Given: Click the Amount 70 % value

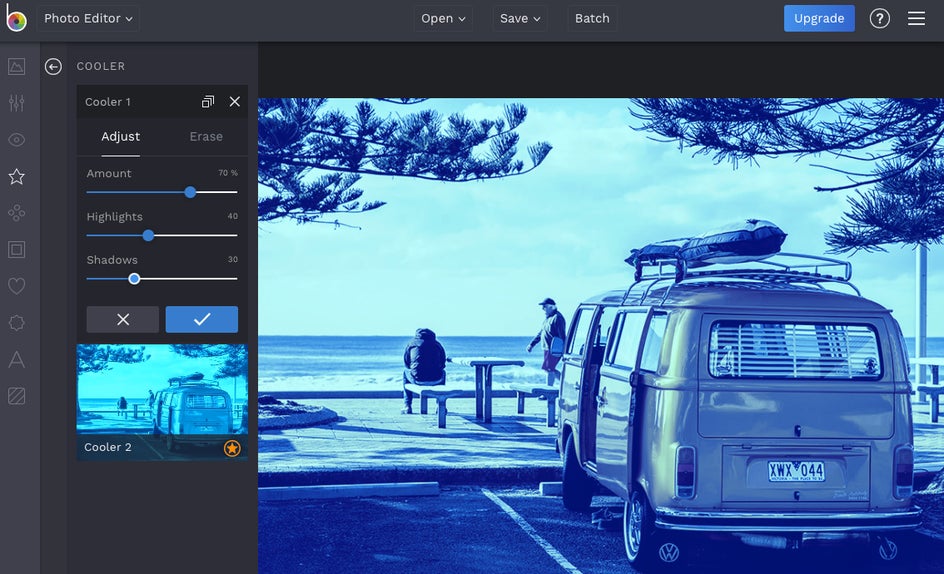Looking at the screenshot, I should (228, 173).
